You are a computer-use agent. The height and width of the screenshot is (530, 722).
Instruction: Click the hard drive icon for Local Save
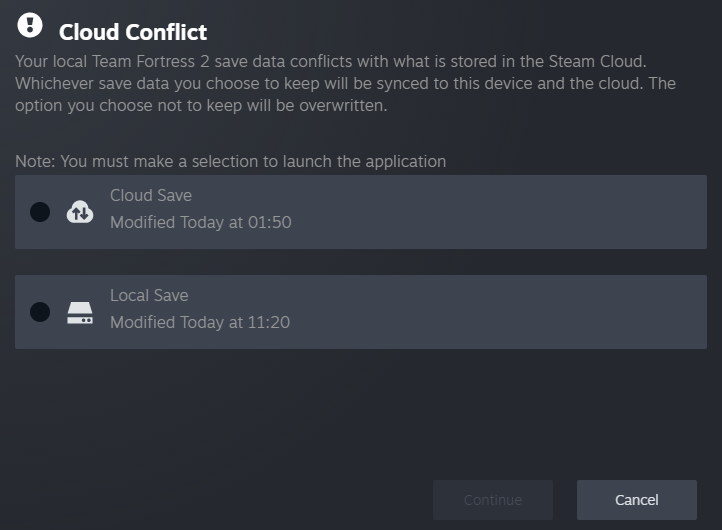point(80,312)
